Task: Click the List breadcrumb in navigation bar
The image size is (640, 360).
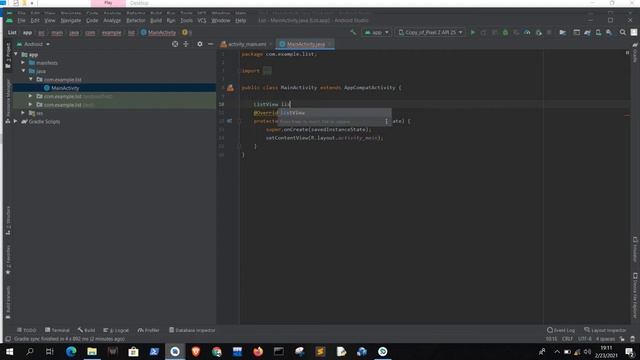Action: tap(12, 33)
